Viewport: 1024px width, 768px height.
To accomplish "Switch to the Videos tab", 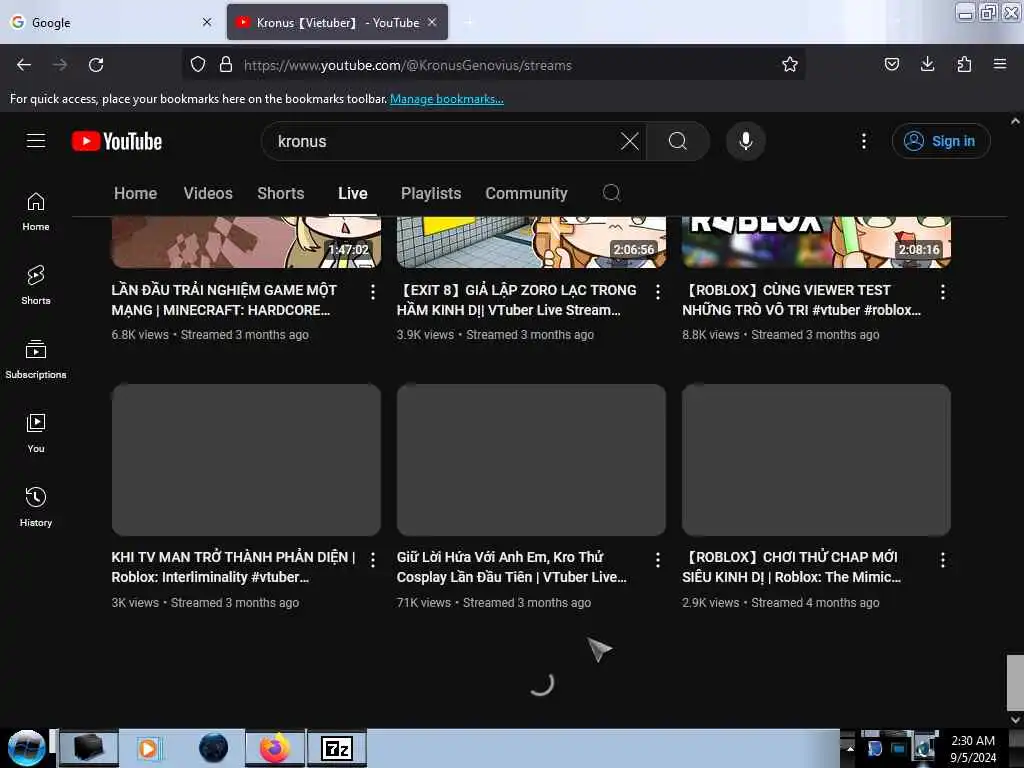I will [208, 193].
